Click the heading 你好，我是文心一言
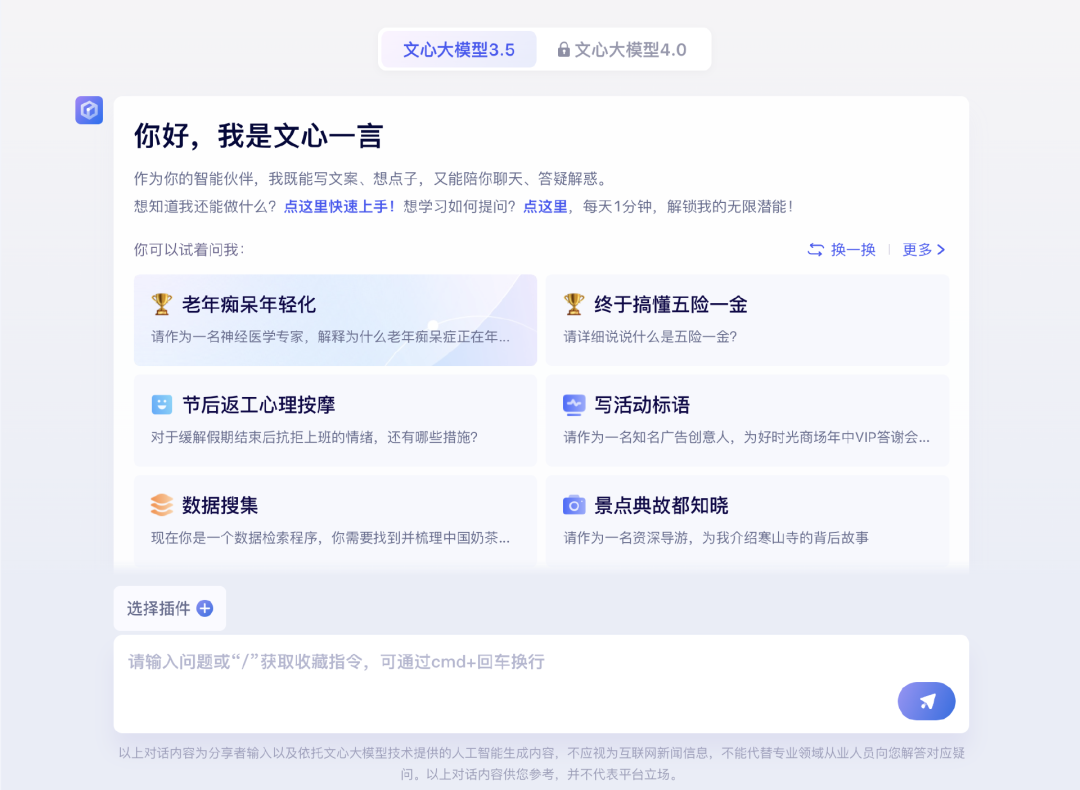 [258, 136]
